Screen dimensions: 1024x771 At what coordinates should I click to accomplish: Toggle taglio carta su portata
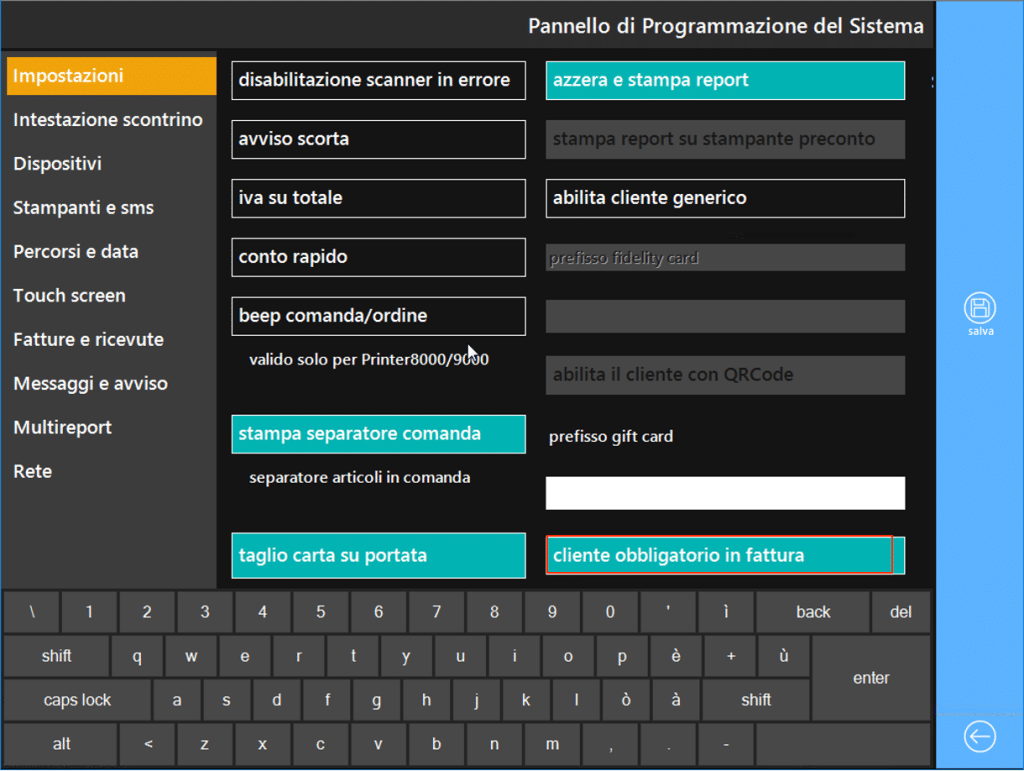pyautogui.click(x=378, y=556)
